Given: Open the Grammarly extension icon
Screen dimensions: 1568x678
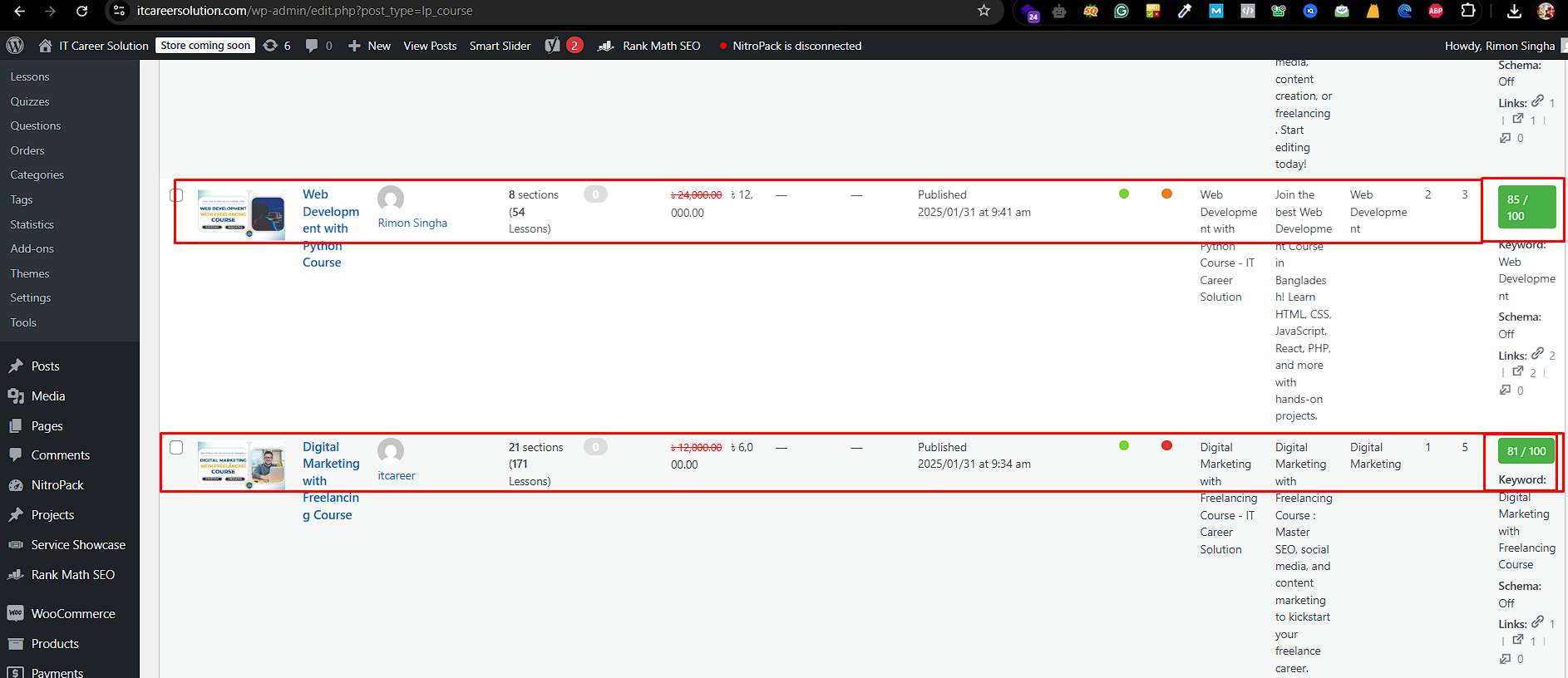Looking at the screenshot, I should click(1122, 11).
